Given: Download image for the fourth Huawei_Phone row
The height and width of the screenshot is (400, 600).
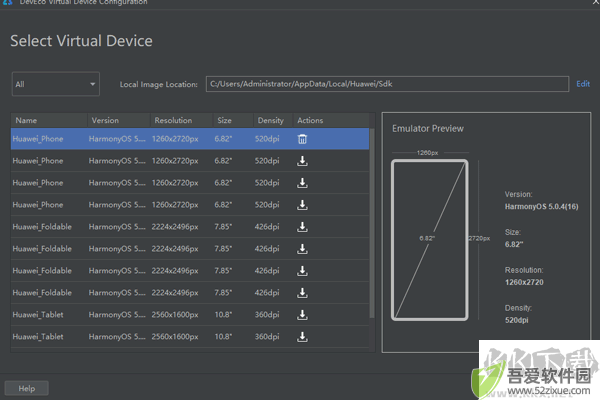Looking at the screenshot, I should click(x=302, y=205).
